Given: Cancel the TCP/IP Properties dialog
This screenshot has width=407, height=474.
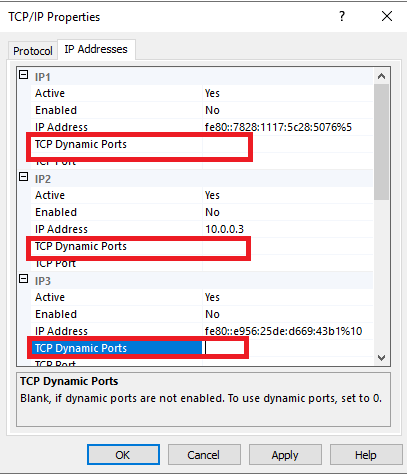Looking at the screenshot, I should [x=204, y=455].
